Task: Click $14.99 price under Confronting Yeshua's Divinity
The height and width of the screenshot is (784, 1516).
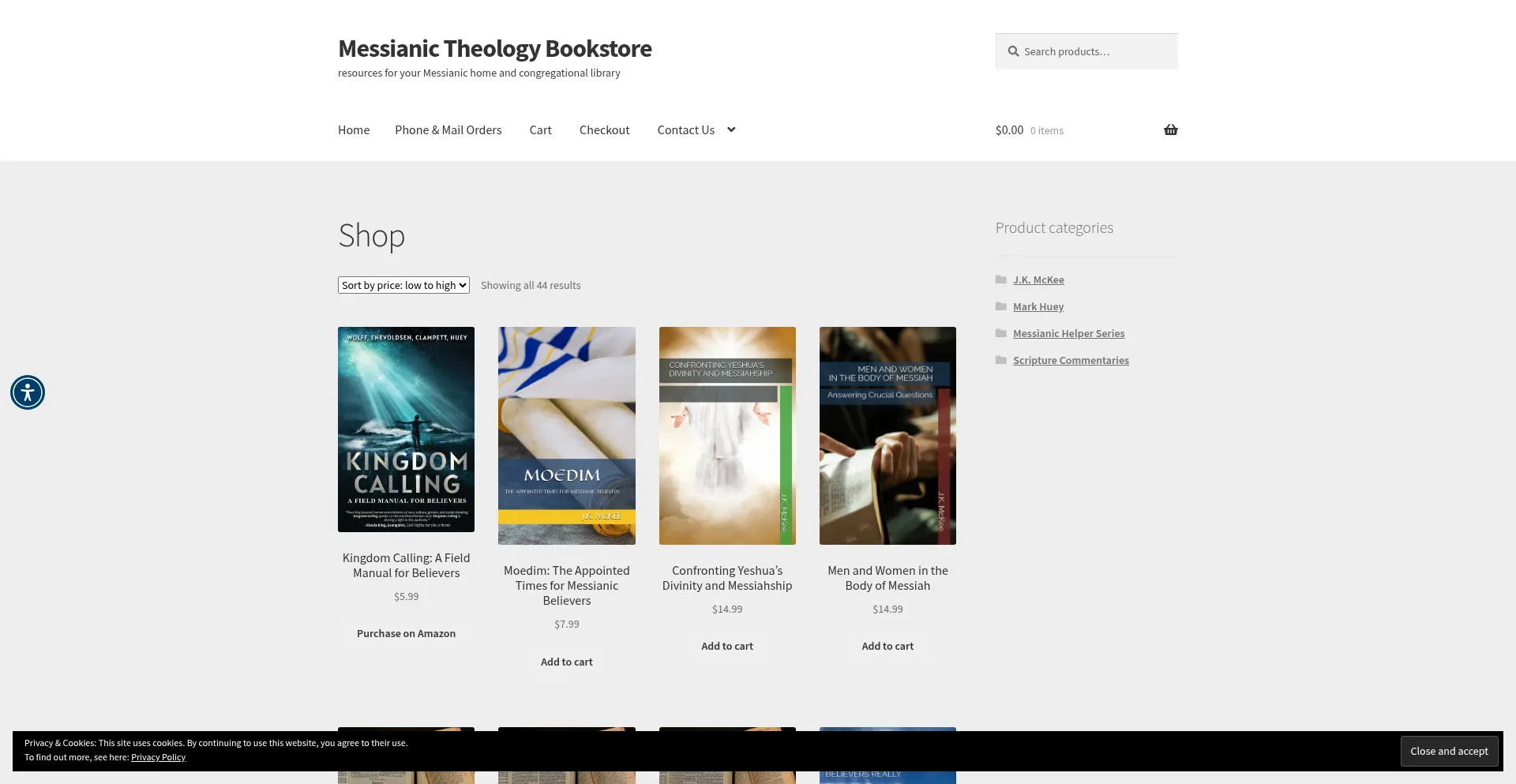Action: 727,610
